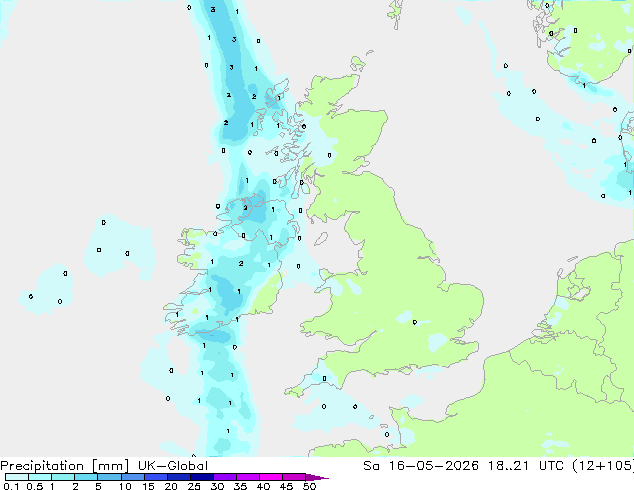Viewport: 634px width, 490px height.
Task: Click the 5–10 mm blue legend swatch
Action: pos(109,477)
